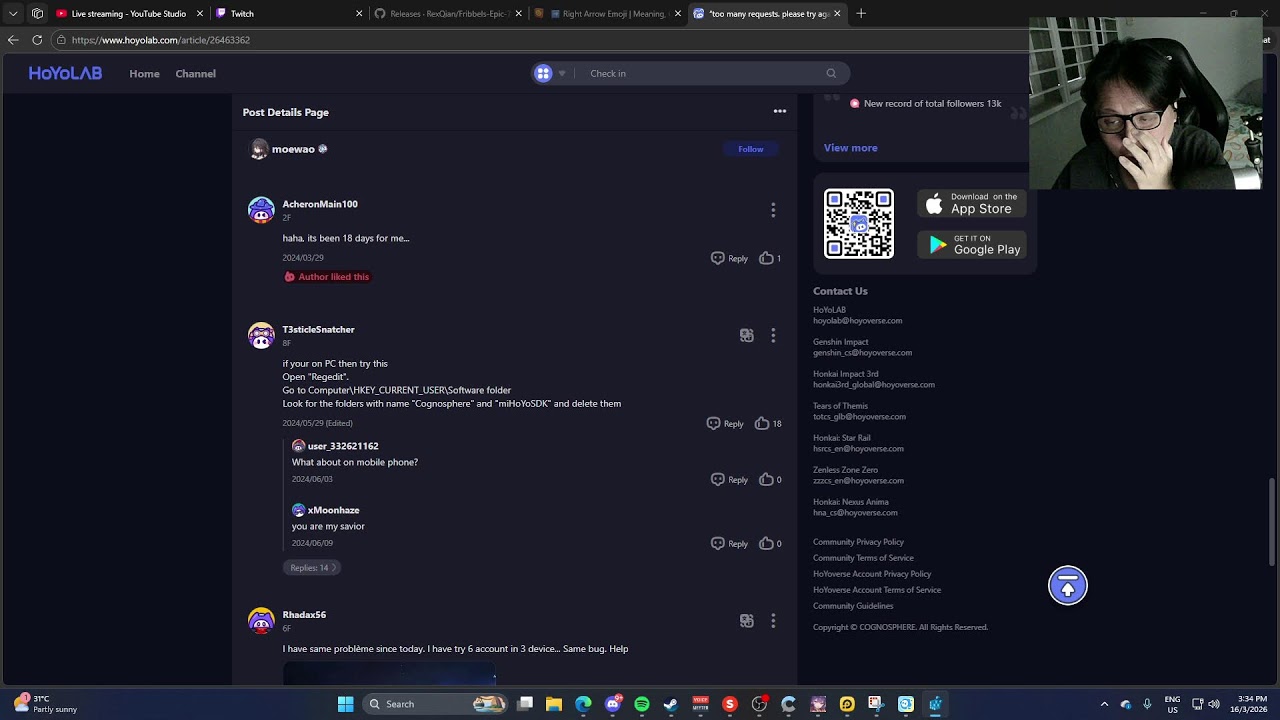
Task: Click the taskbar Search box
Action: (x=435, y=704)
